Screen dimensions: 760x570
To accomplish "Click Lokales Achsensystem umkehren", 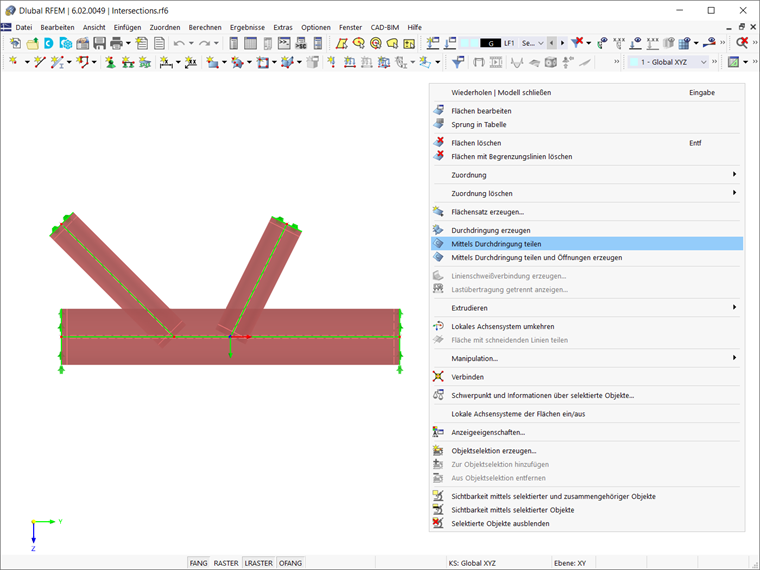I will 587,326.
